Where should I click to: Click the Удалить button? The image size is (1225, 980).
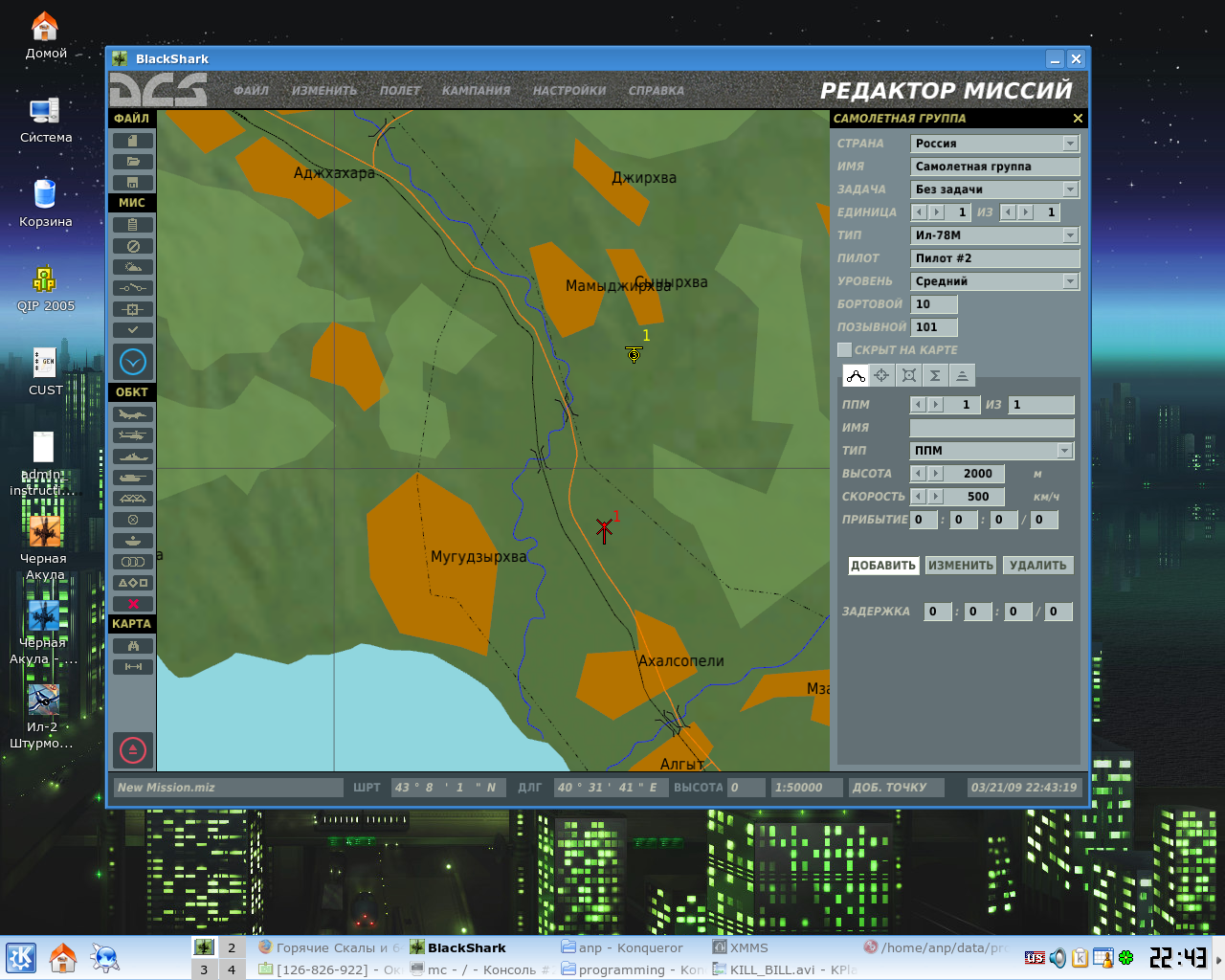coord(1038,566)
